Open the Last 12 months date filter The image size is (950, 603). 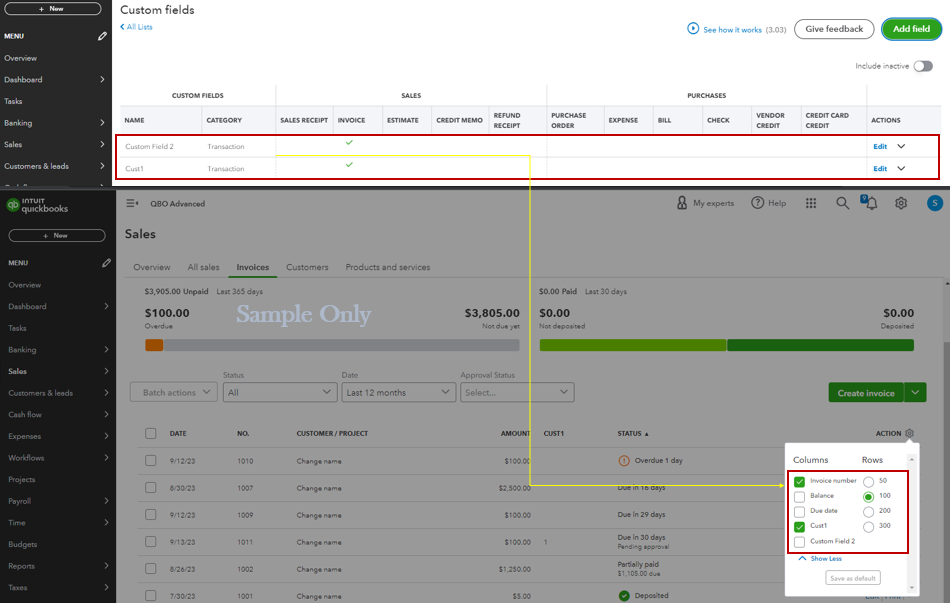click(398, 392)
